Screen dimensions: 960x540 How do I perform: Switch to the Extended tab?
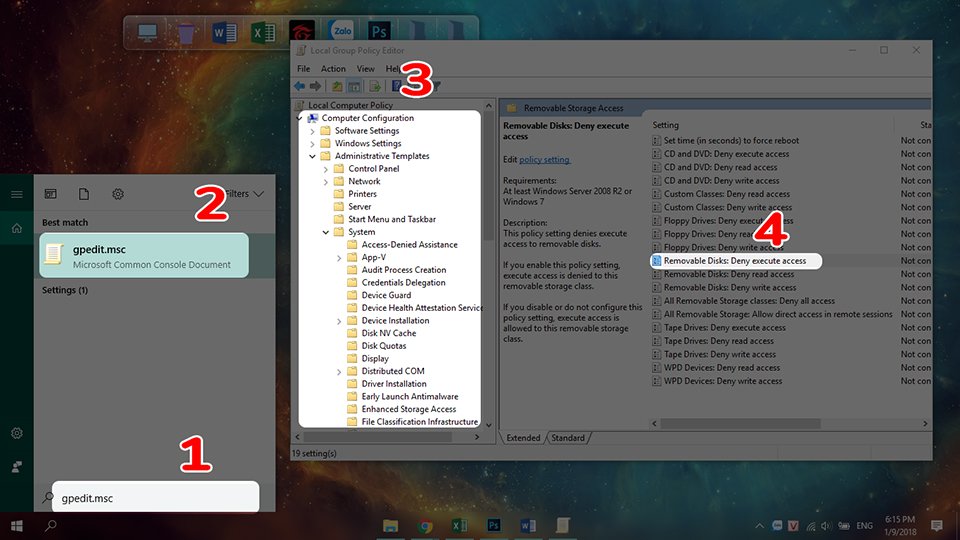tap(523, 438)
